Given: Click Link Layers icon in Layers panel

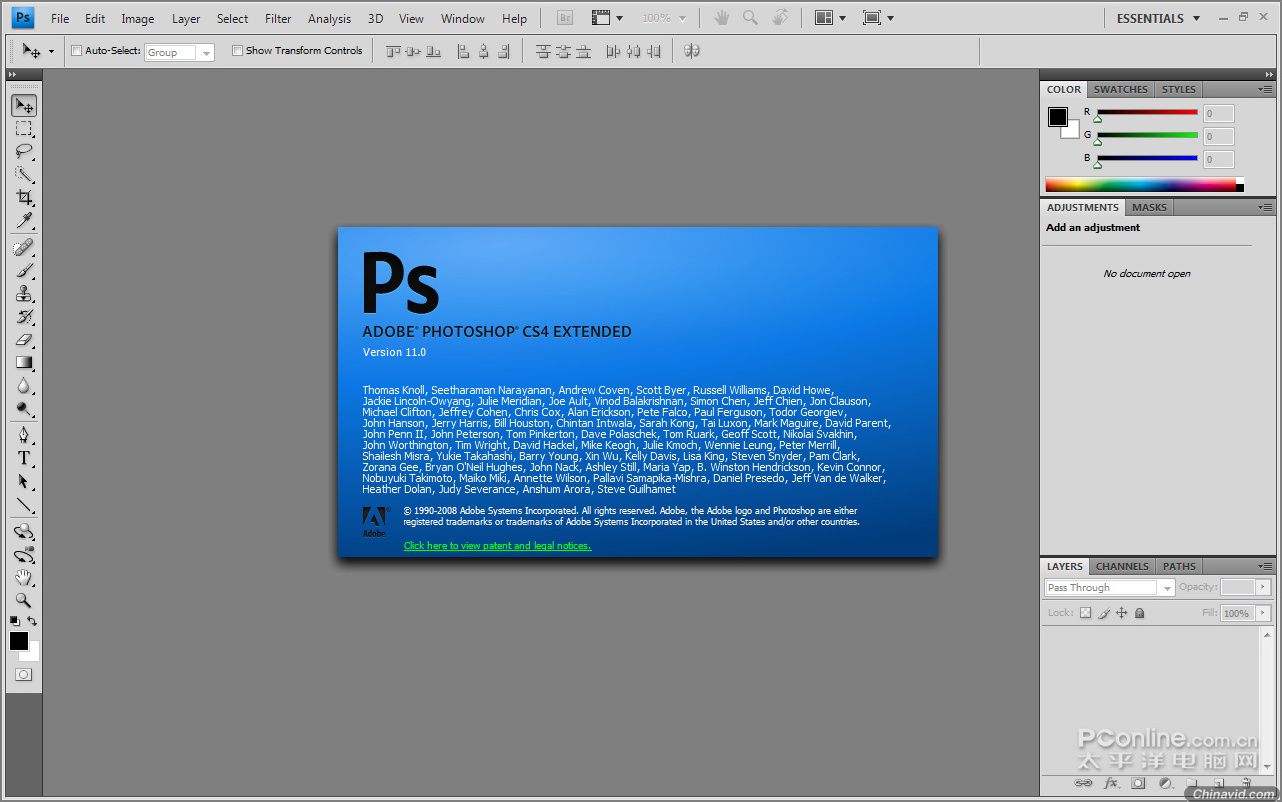Looking at the screenshot, I should point(1083,783).
